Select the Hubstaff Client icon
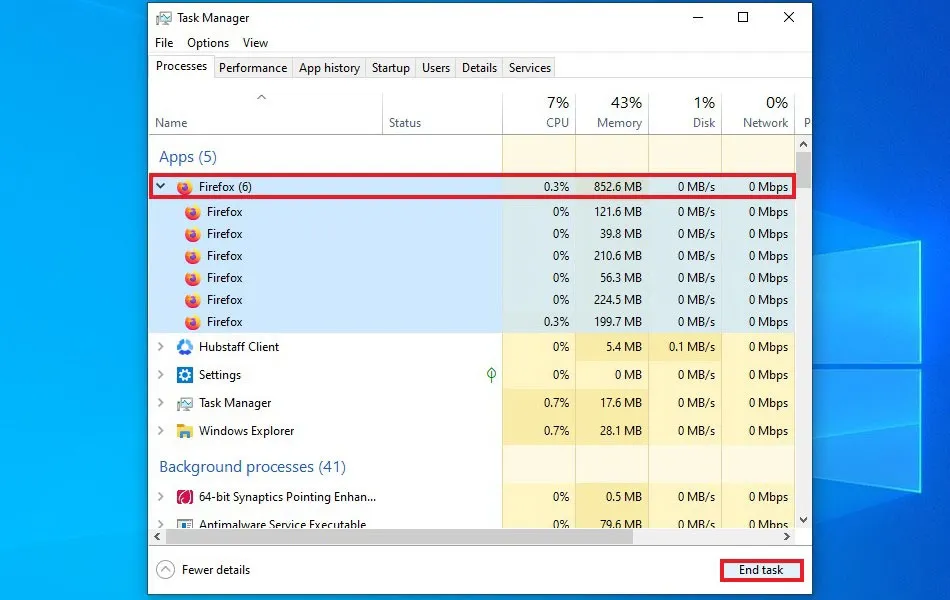The width and height of the screenshot is (950, 600). click(184, 347)
